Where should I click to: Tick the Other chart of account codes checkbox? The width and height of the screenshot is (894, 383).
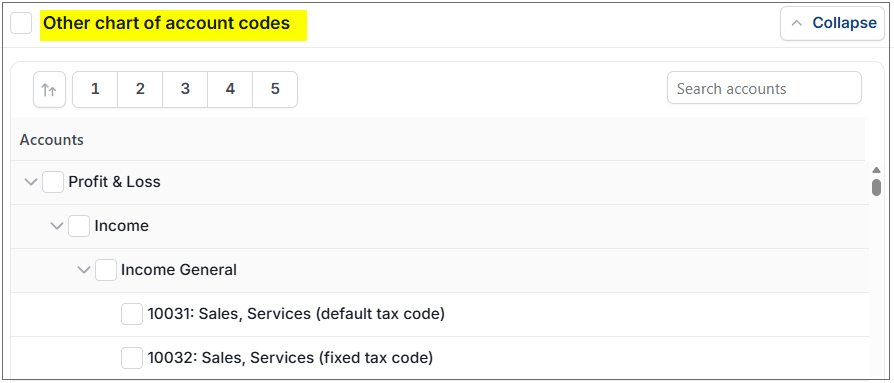click(x=21, y=23)
